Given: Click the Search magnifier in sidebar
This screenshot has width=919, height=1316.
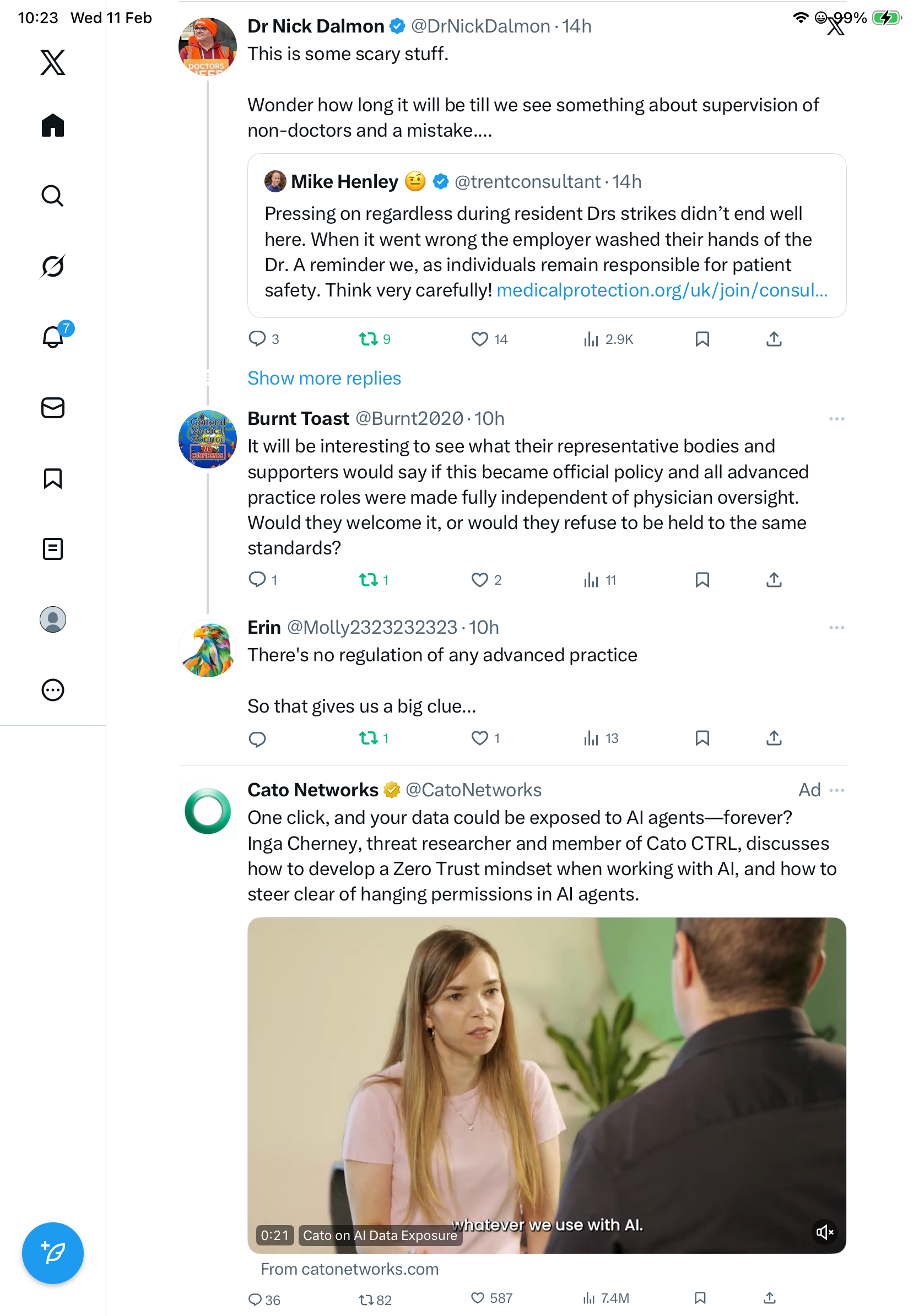Looking at the screenshot, I should coord(53,196).
